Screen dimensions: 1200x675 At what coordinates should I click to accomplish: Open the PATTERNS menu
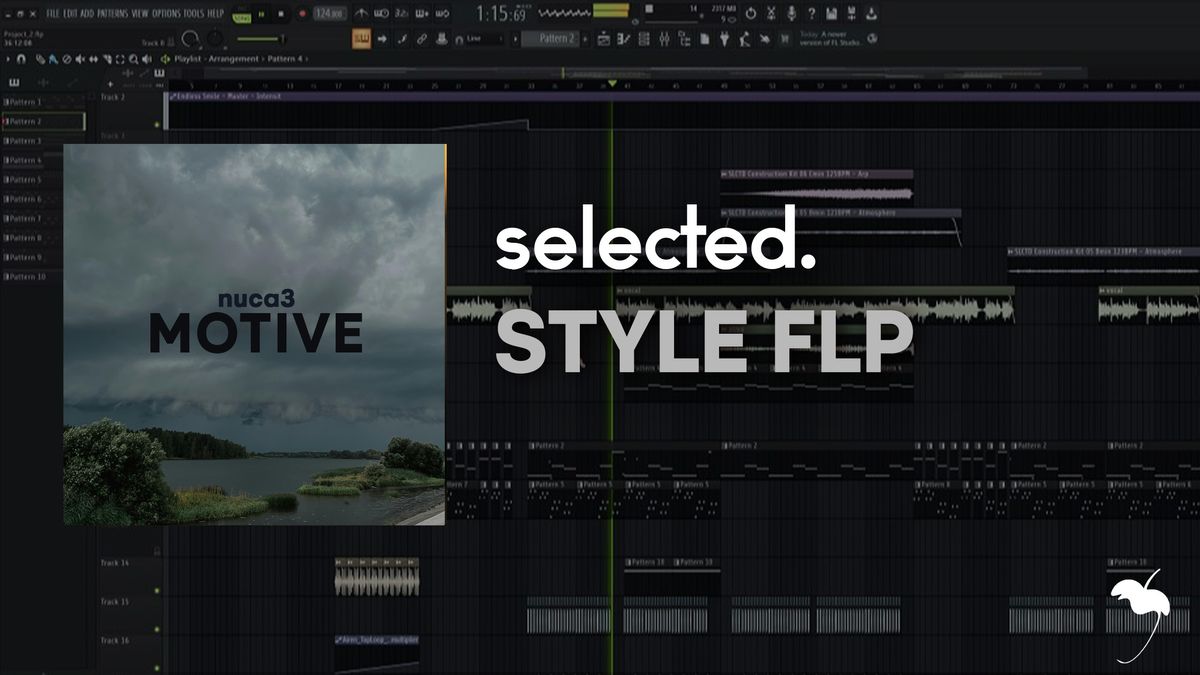pos(112,14)
